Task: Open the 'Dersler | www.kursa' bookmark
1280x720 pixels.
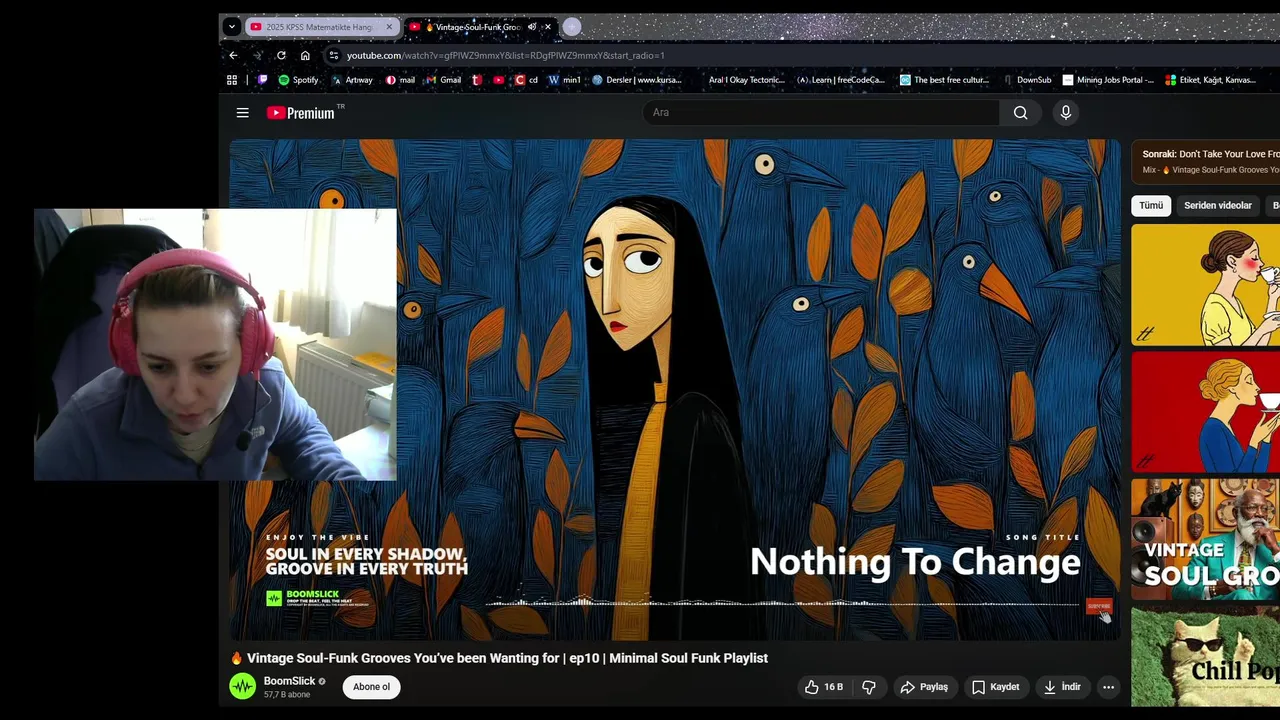Action: click(x=637, y=80)
